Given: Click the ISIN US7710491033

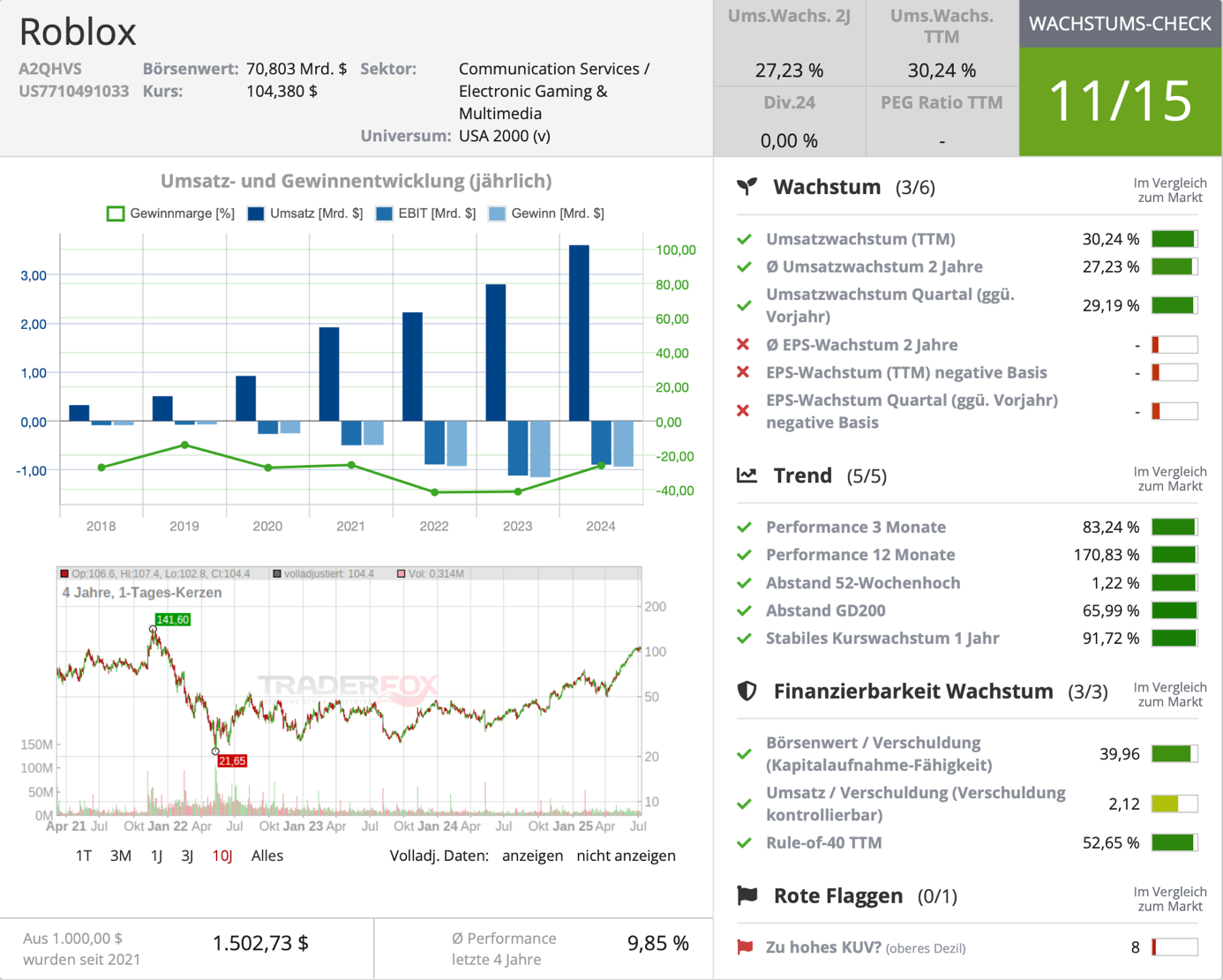Looking at the screenshot, I should pyautogui.click(x=74, y=91).
